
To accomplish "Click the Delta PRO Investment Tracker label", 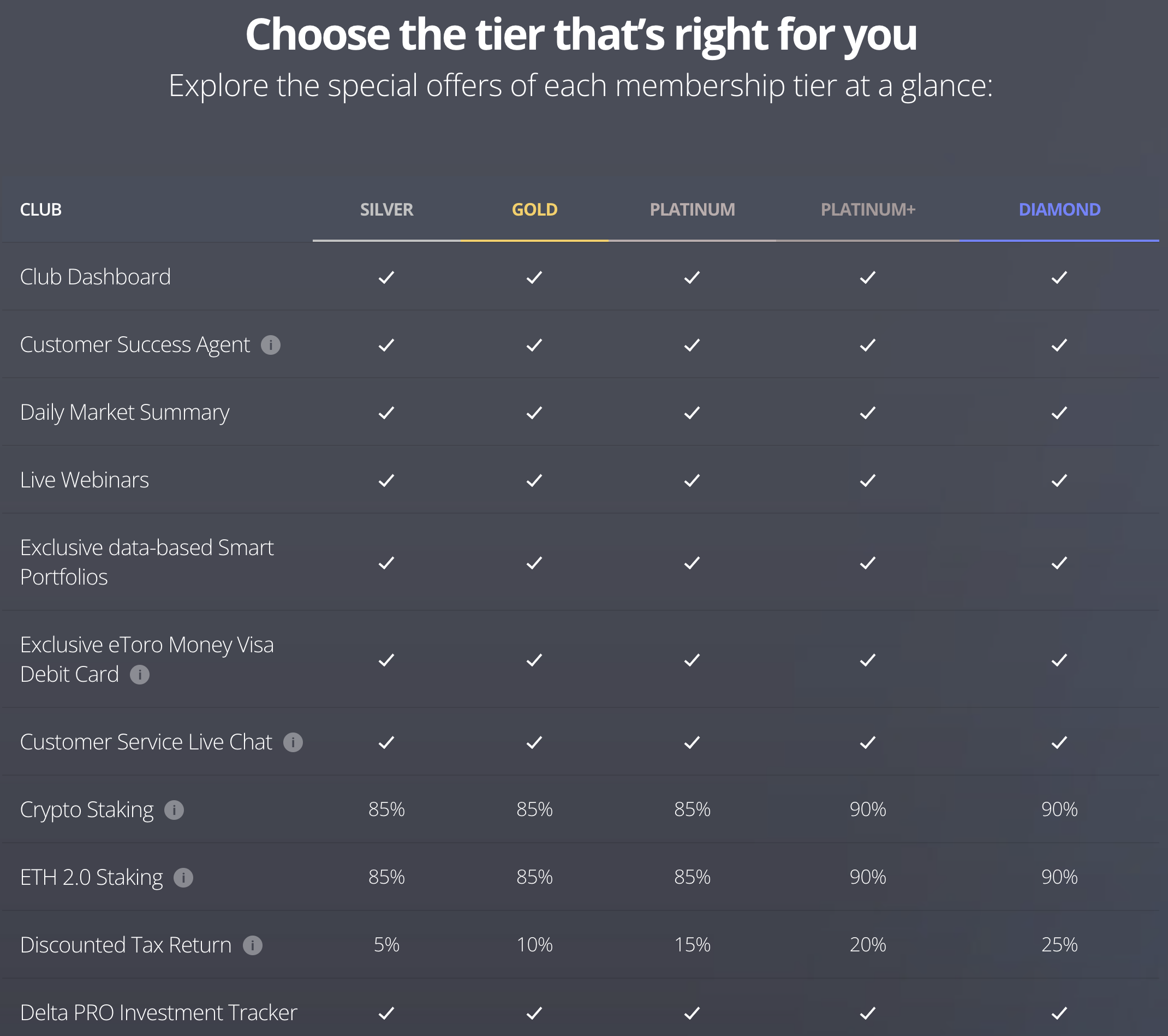I will coord(158,1013).
